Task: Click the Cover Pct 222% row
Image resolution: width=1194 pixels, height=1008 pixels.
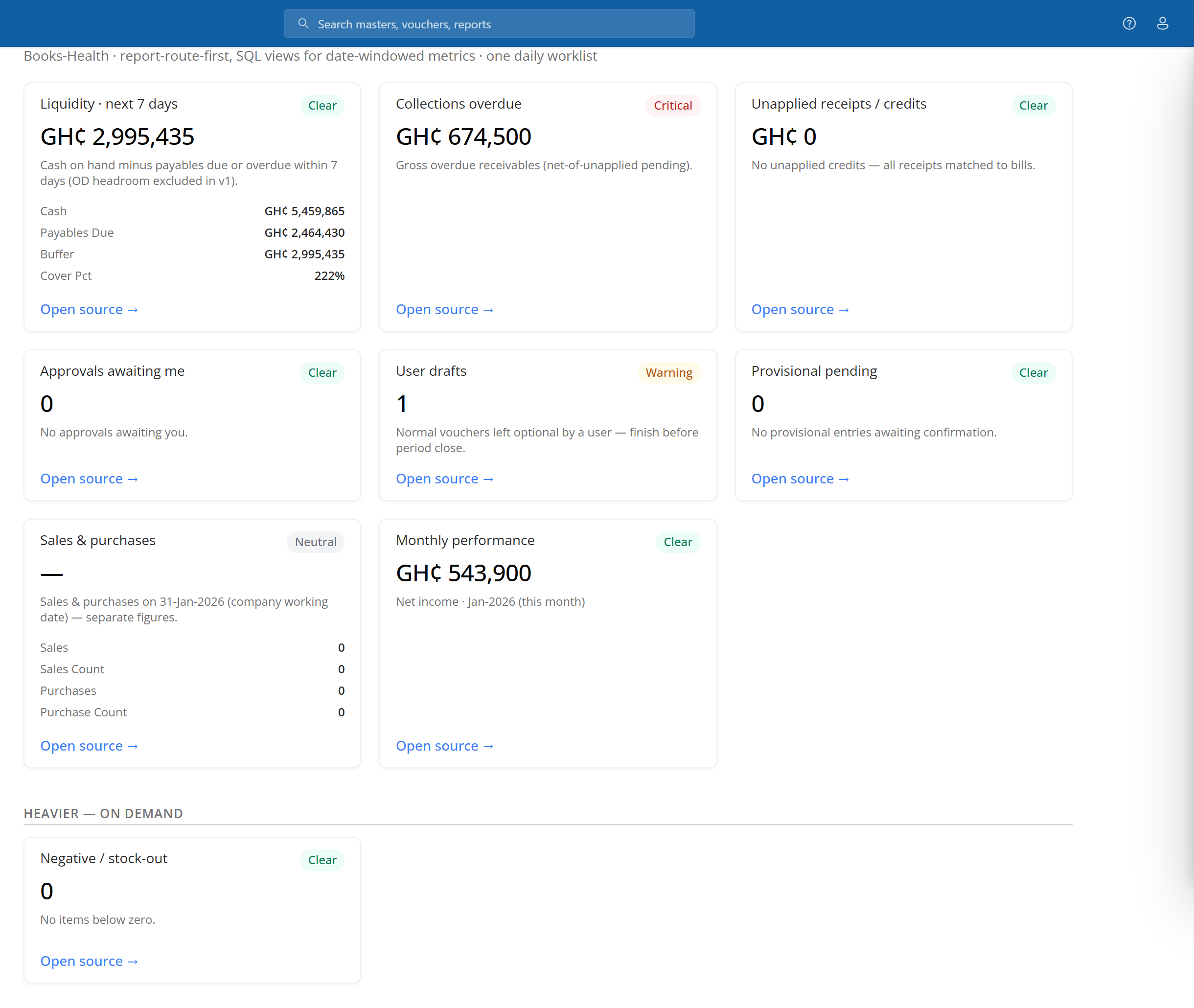Action: [x=192, y=275]
